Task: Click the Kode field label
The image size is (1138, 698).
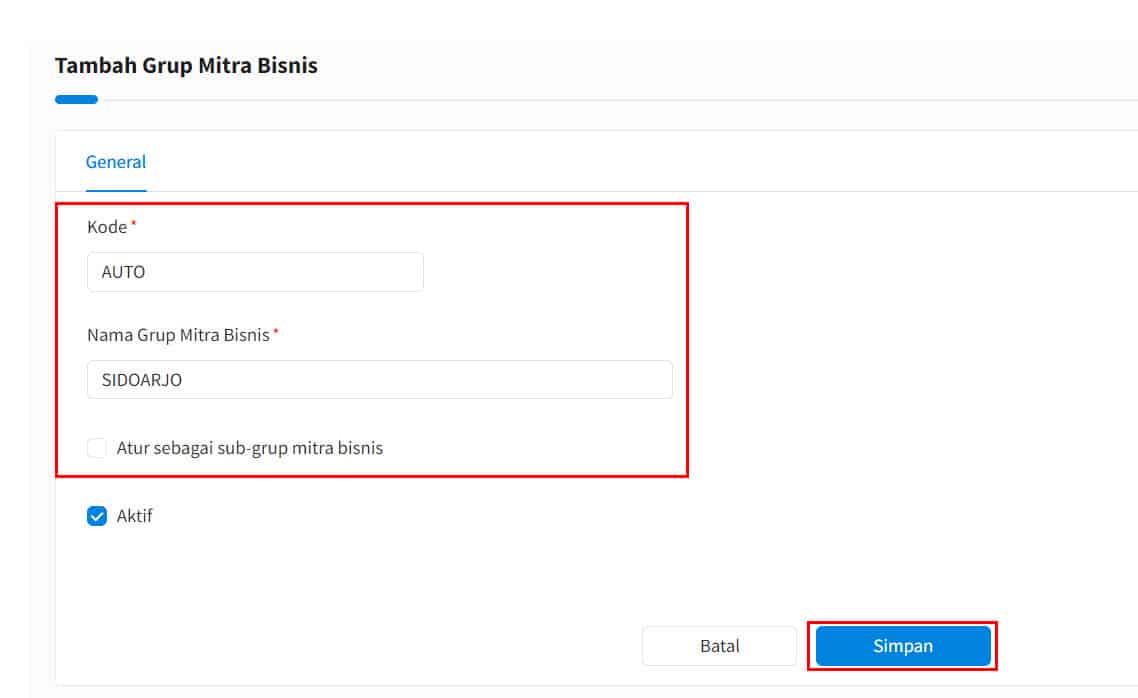Action: (107, 227)
